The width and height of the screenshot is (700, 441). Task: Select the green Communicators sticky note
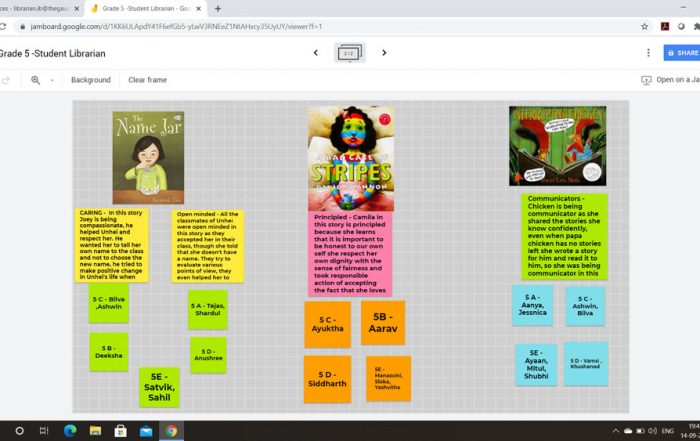(x=564, y=236)
